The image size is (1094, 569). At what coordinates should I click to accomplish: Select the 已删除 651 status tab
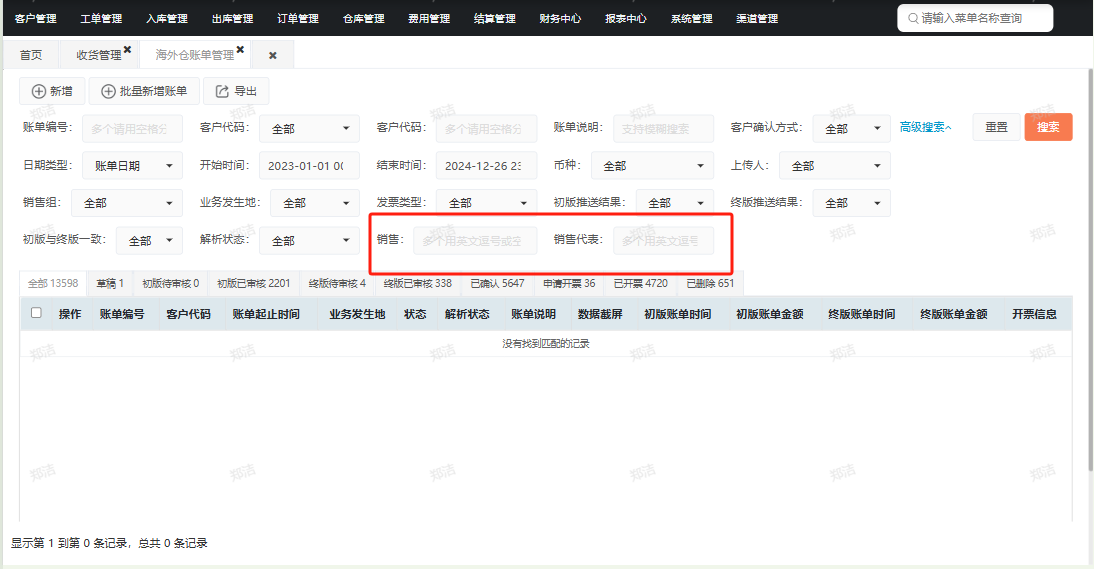(x=710, y=283)
